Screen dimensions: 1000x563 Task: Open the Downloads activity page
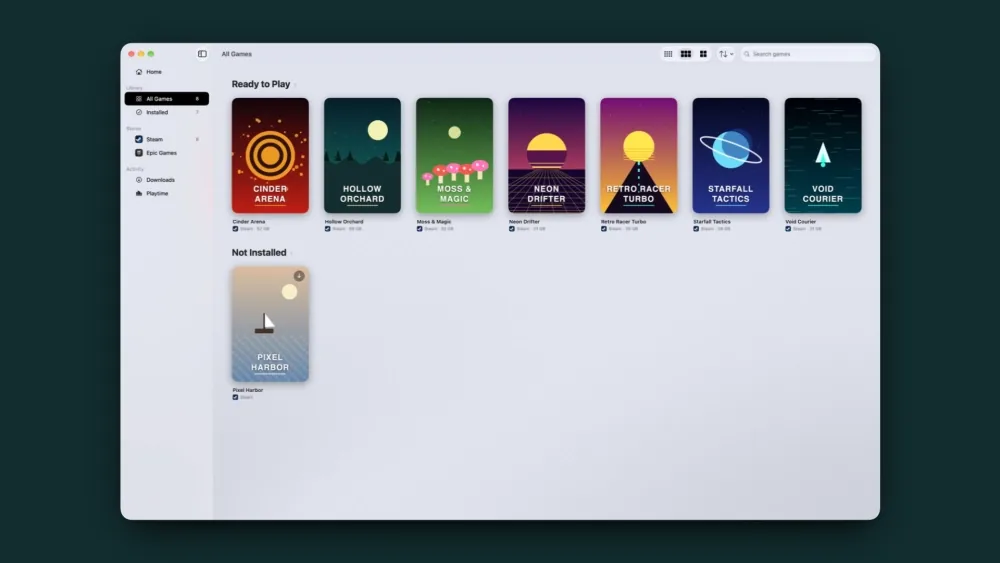coord(166,180)
